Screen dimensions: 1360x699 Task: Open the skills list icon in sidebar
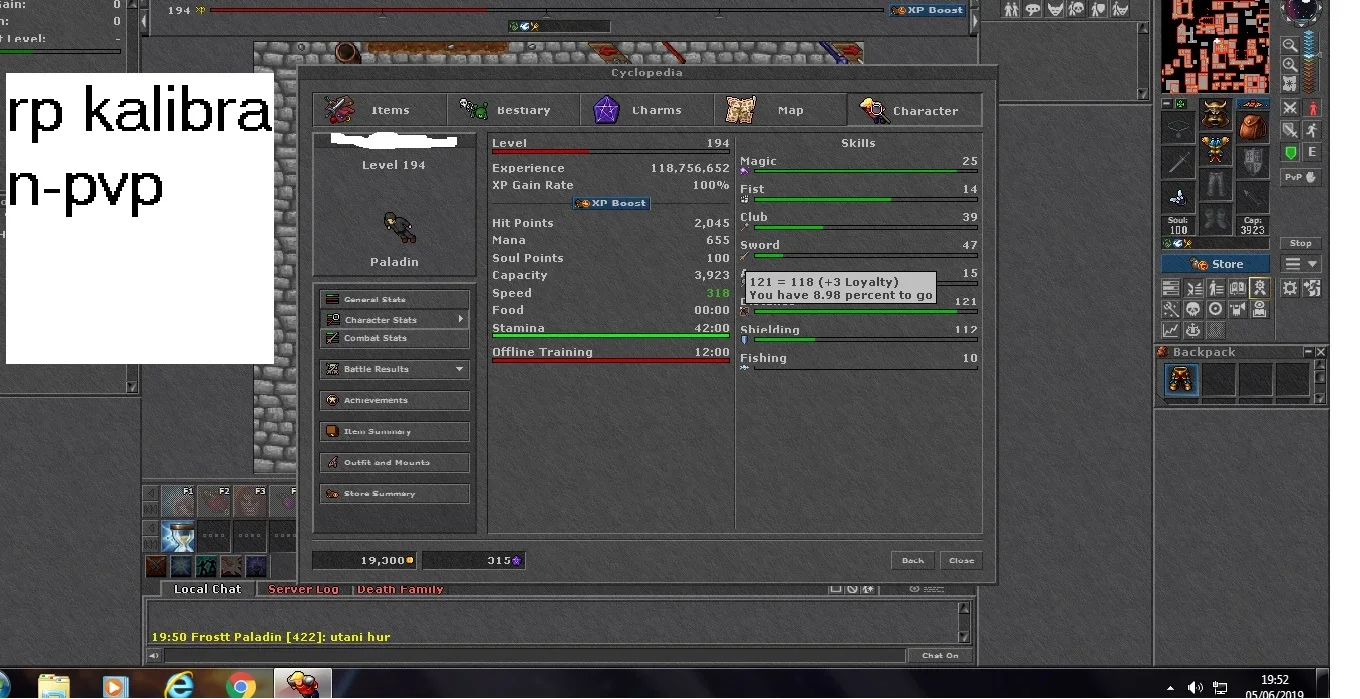point(1170,288)
